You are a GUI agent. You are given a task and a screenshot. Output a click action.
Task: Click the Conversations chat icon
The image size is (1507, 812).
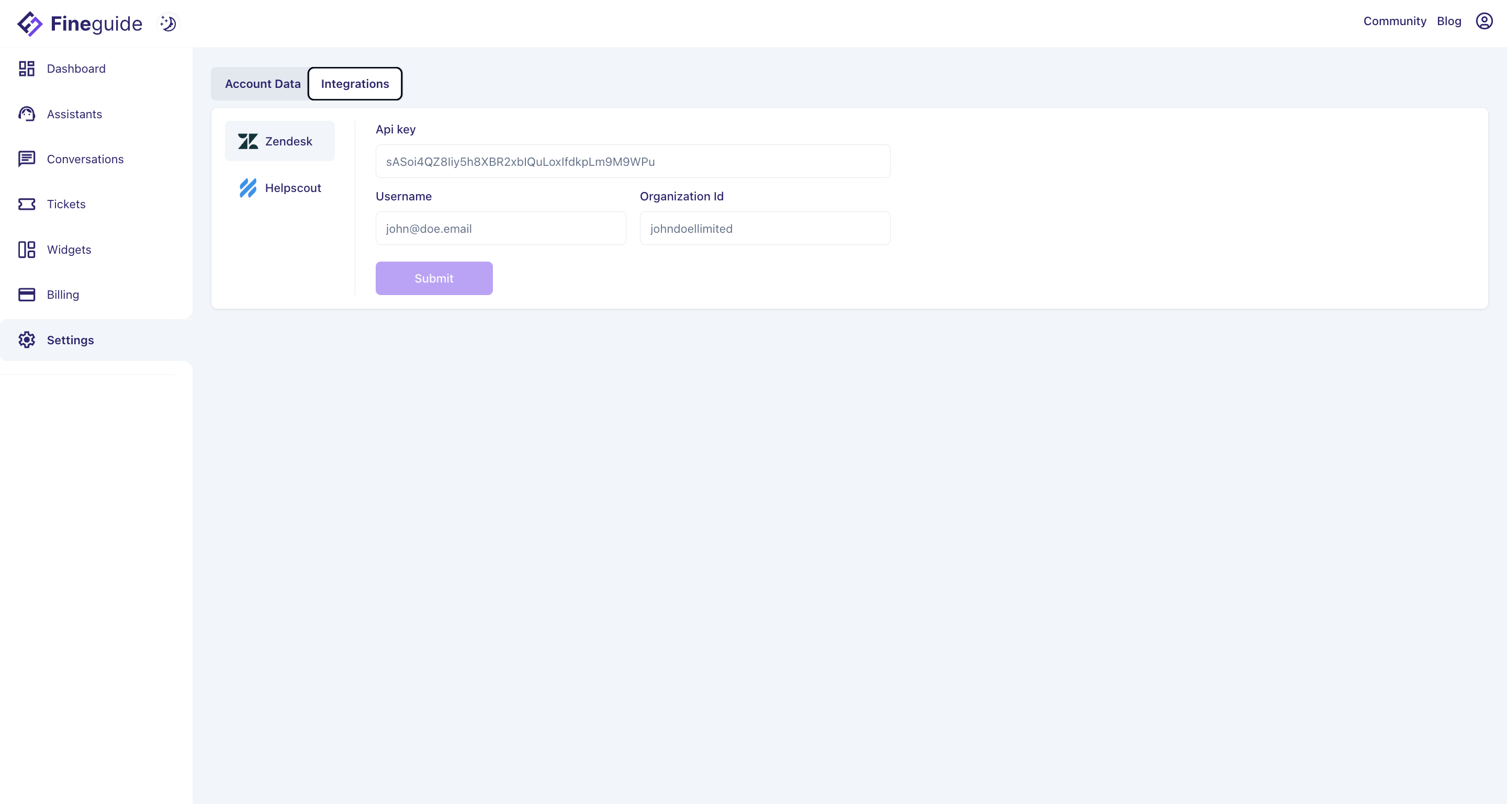coord(26,159)
